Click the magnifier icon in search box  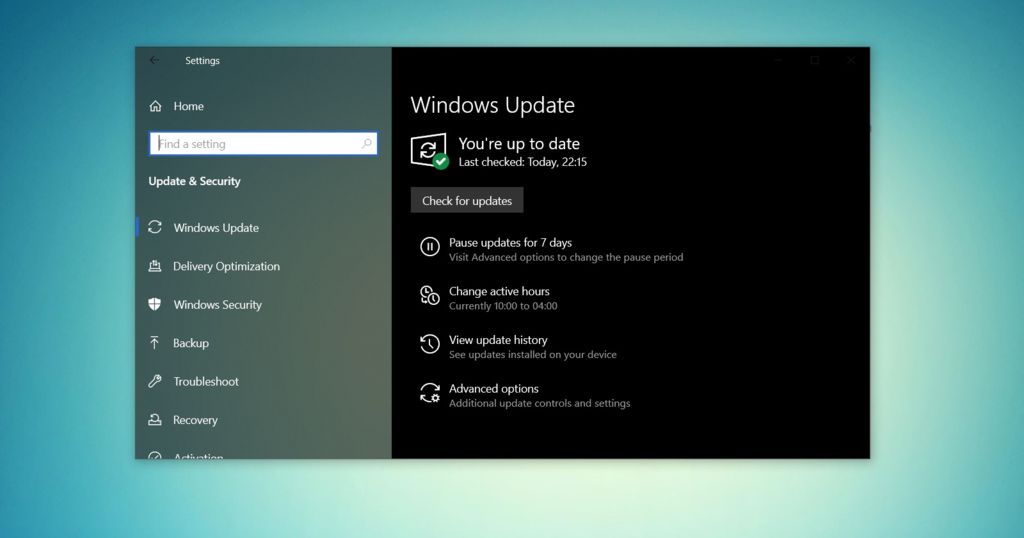click(366, 144)
